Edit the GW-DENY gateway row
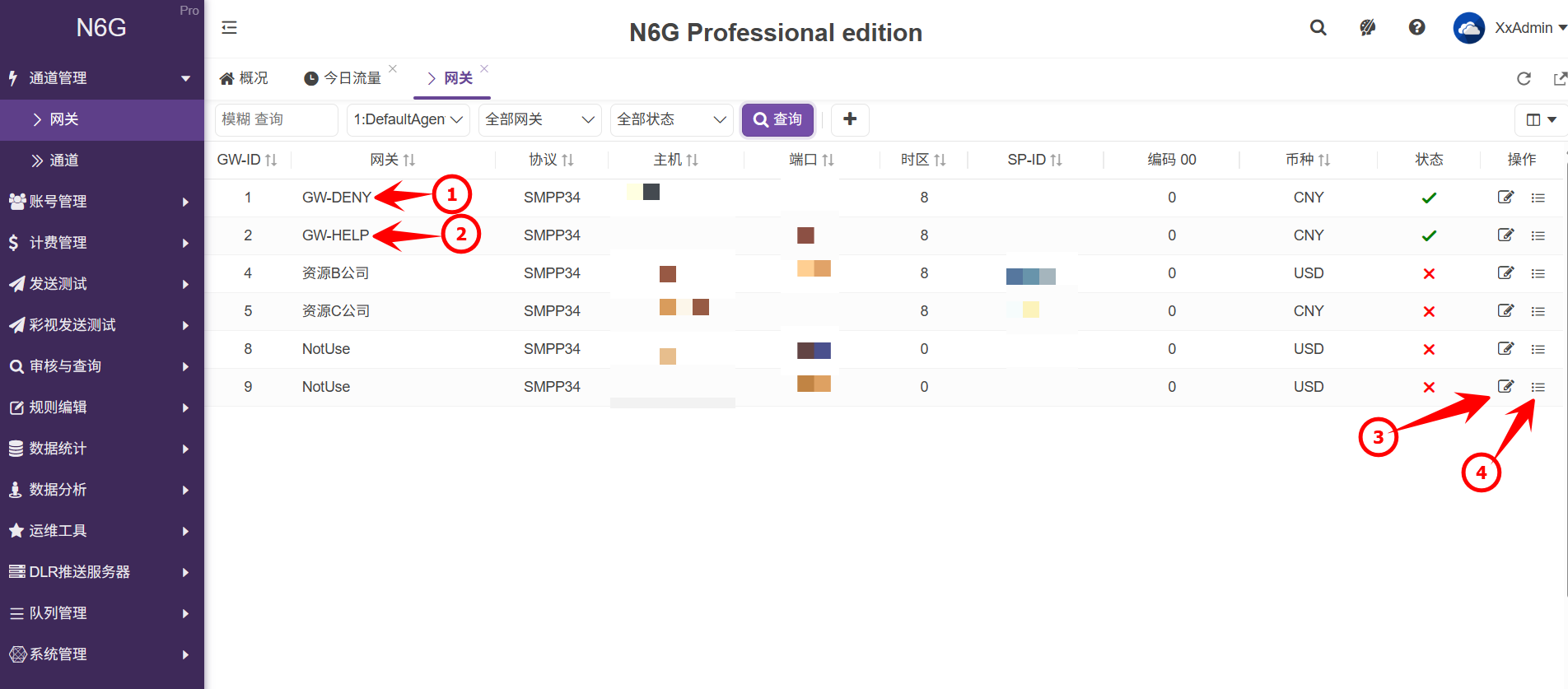1568x689 pixels. 1505,198
